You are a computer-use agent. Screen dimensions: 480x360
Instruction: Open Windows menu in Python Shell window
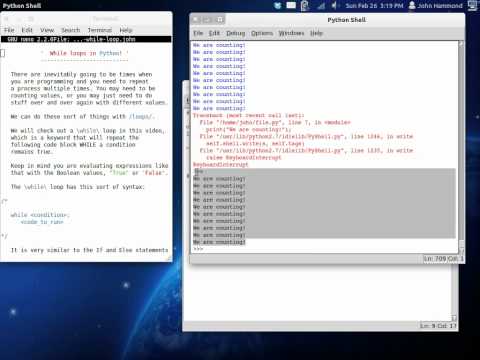coord(291,33)
